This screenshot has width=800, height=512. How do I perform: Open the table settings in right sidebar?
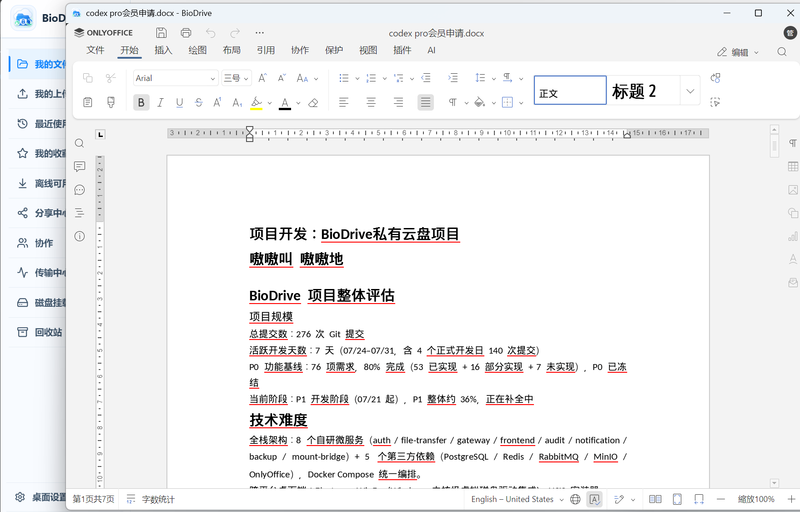tap(792, 166)
